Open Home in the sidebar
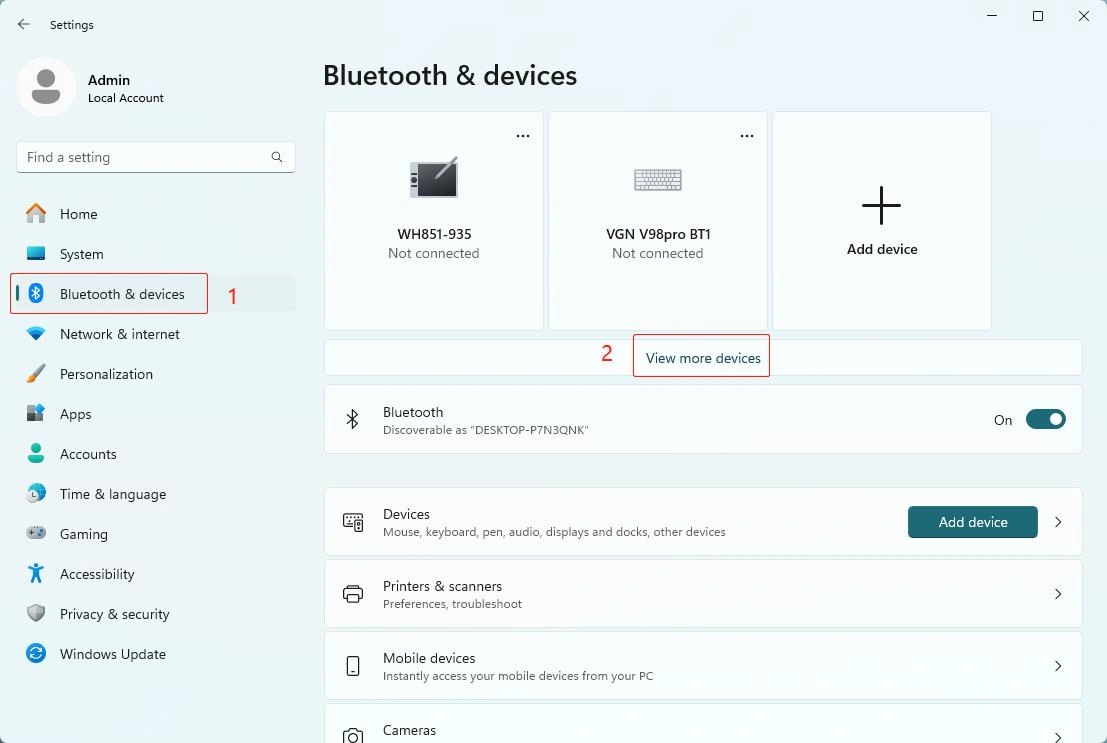Viewport: 1107px width, 743px height. tap(155, 213)
